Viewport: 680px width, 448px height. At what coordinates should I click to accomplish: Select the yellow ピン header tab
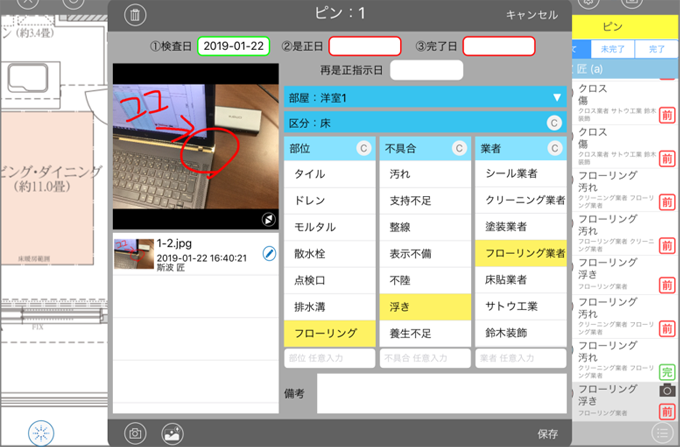pos(625,27)
